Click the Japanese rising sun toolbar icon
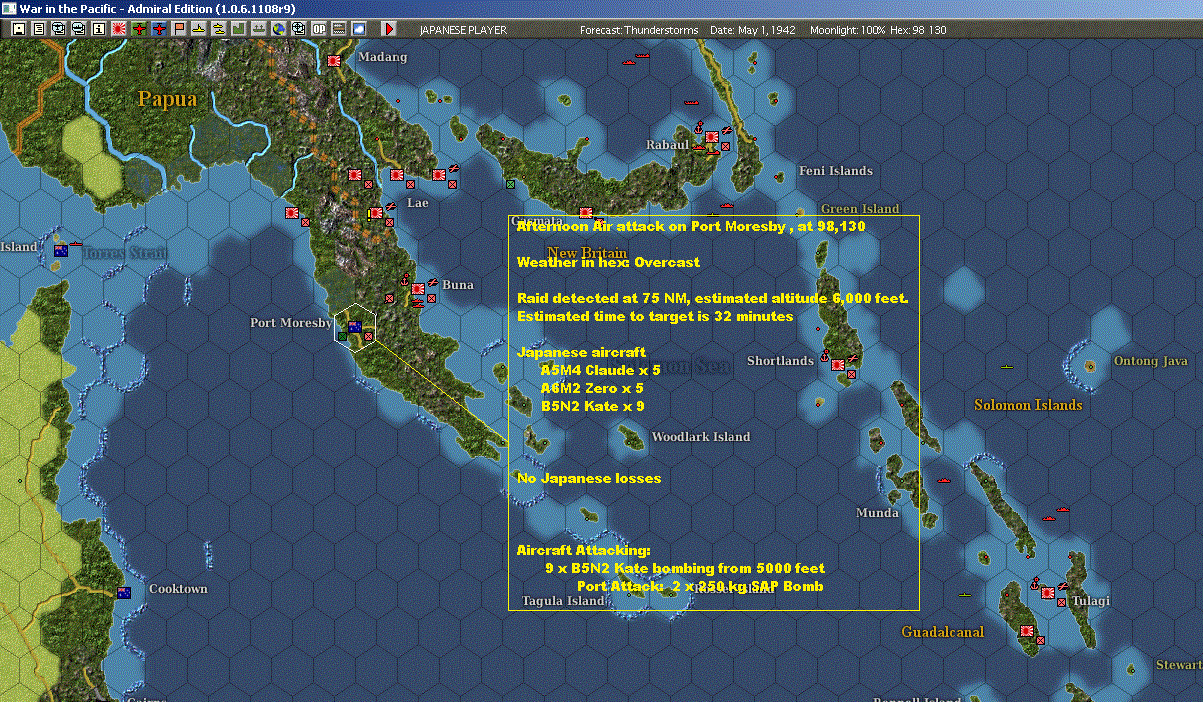The image size is (1203, 702). point(118,29)
